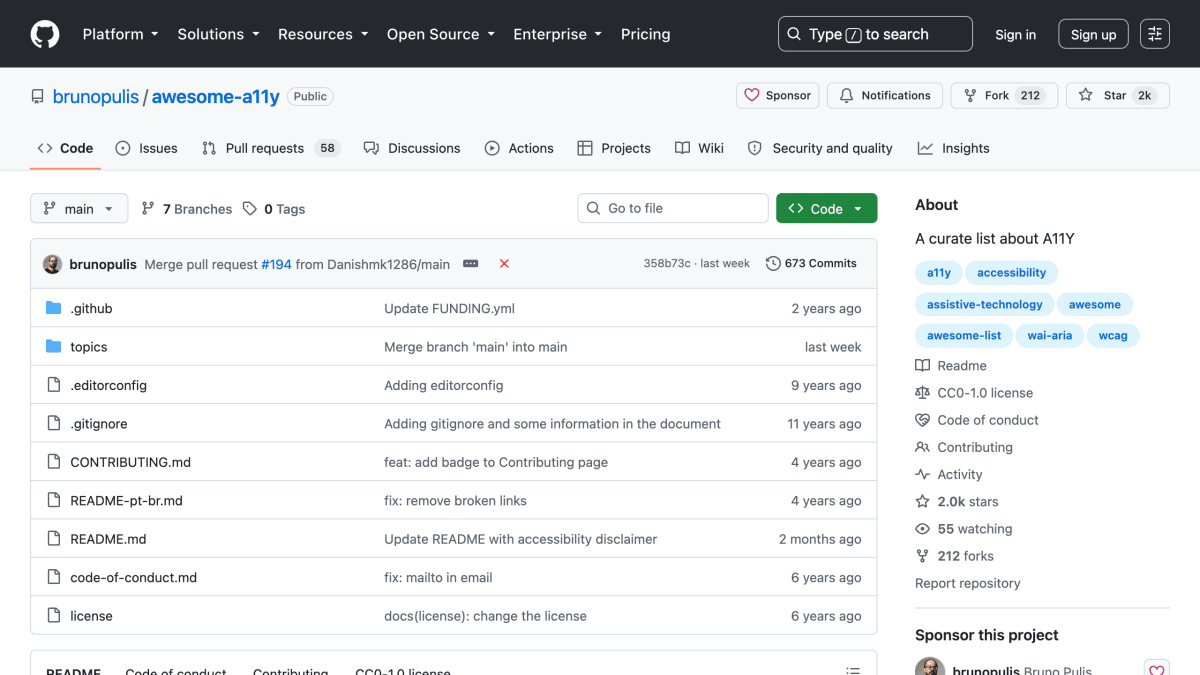Viewport: 1200px width, 675px height.
Task: Click the clock icon beside 673 Commits
Action: pyautogui.click(x=773, y=264)
